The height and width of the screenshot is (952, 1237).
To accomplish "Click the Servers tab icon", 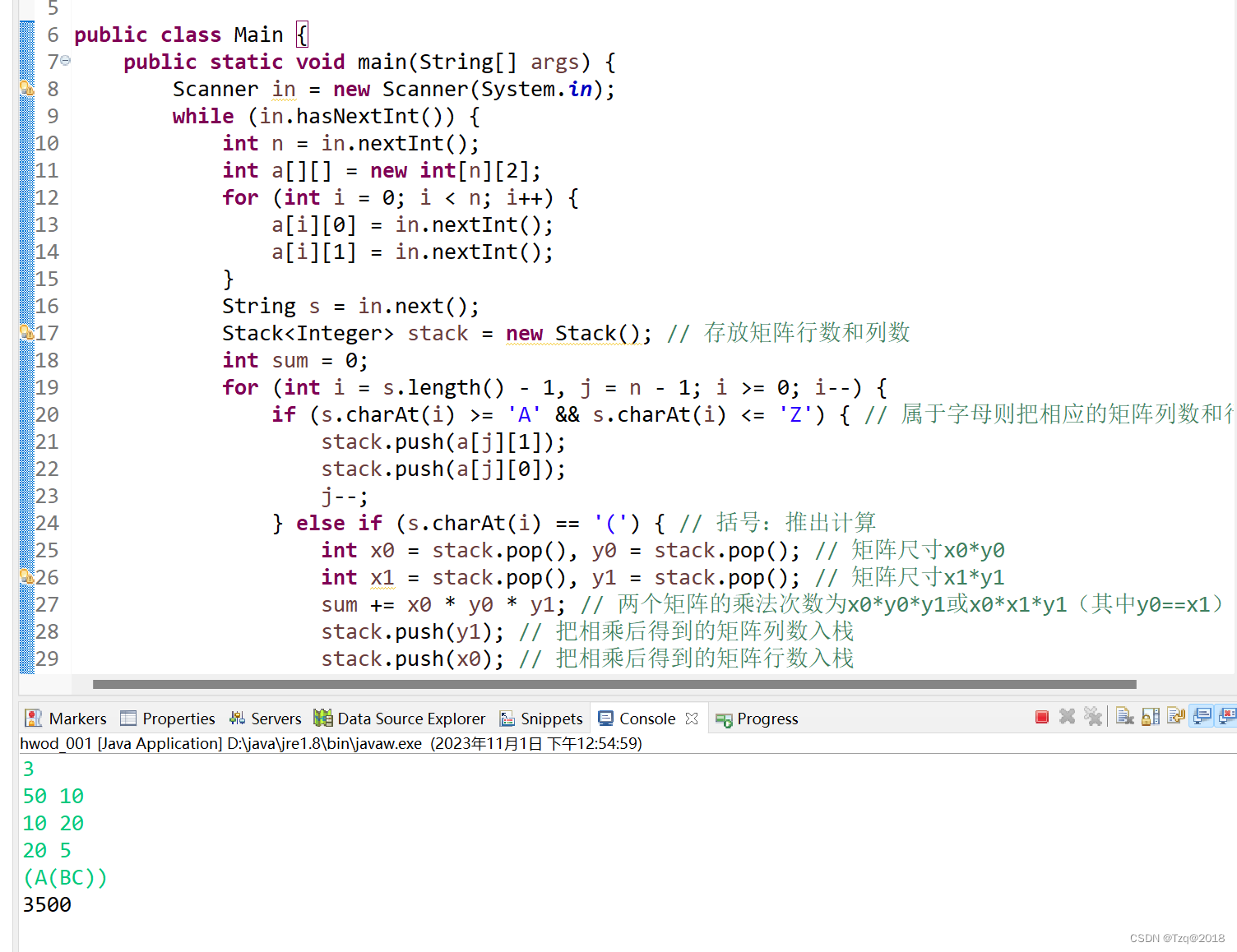I will [x=237, y=719].
